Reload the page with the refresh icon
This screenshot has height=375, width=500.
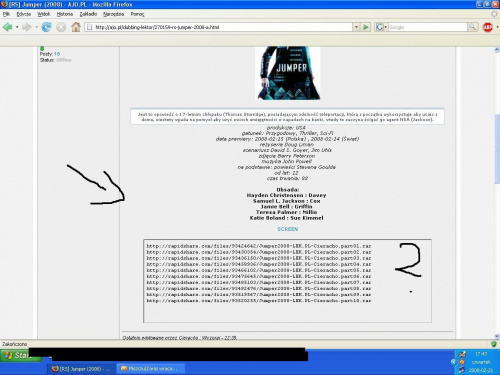point(46,27)
